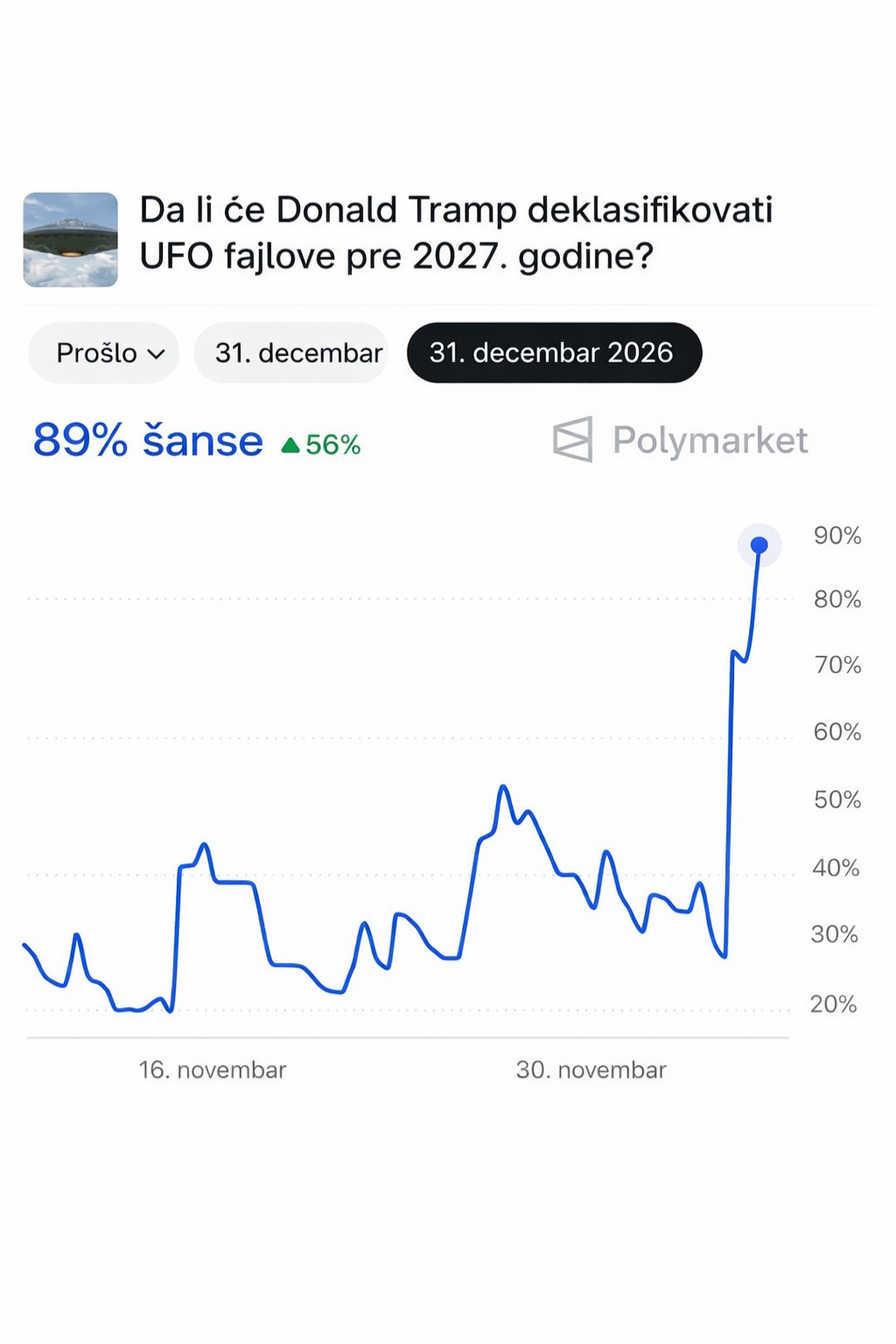This screenshot has height=1344, width=896.
Task: Select the blue endpoint dot on the chart
Action: click(759, 545)
